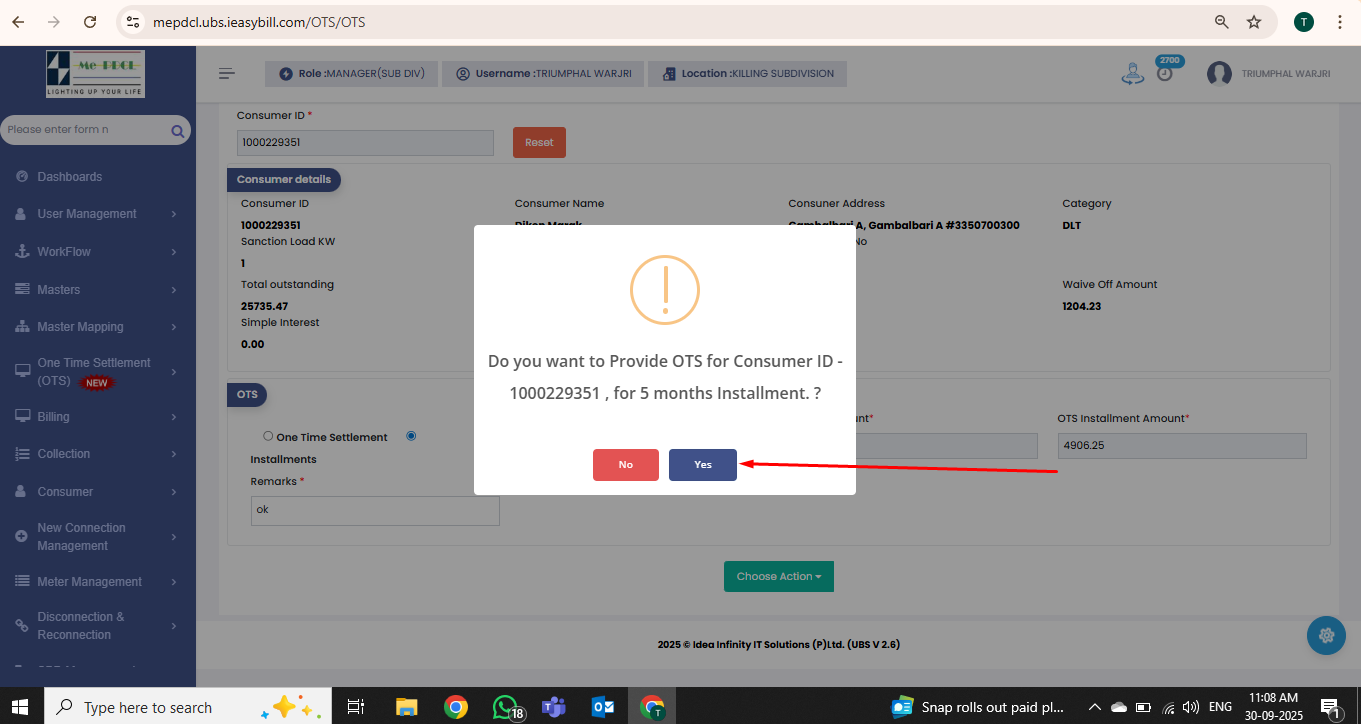The image size is (1361, 724).
Task: Click the Meter Management list icon
Action: 22,582
